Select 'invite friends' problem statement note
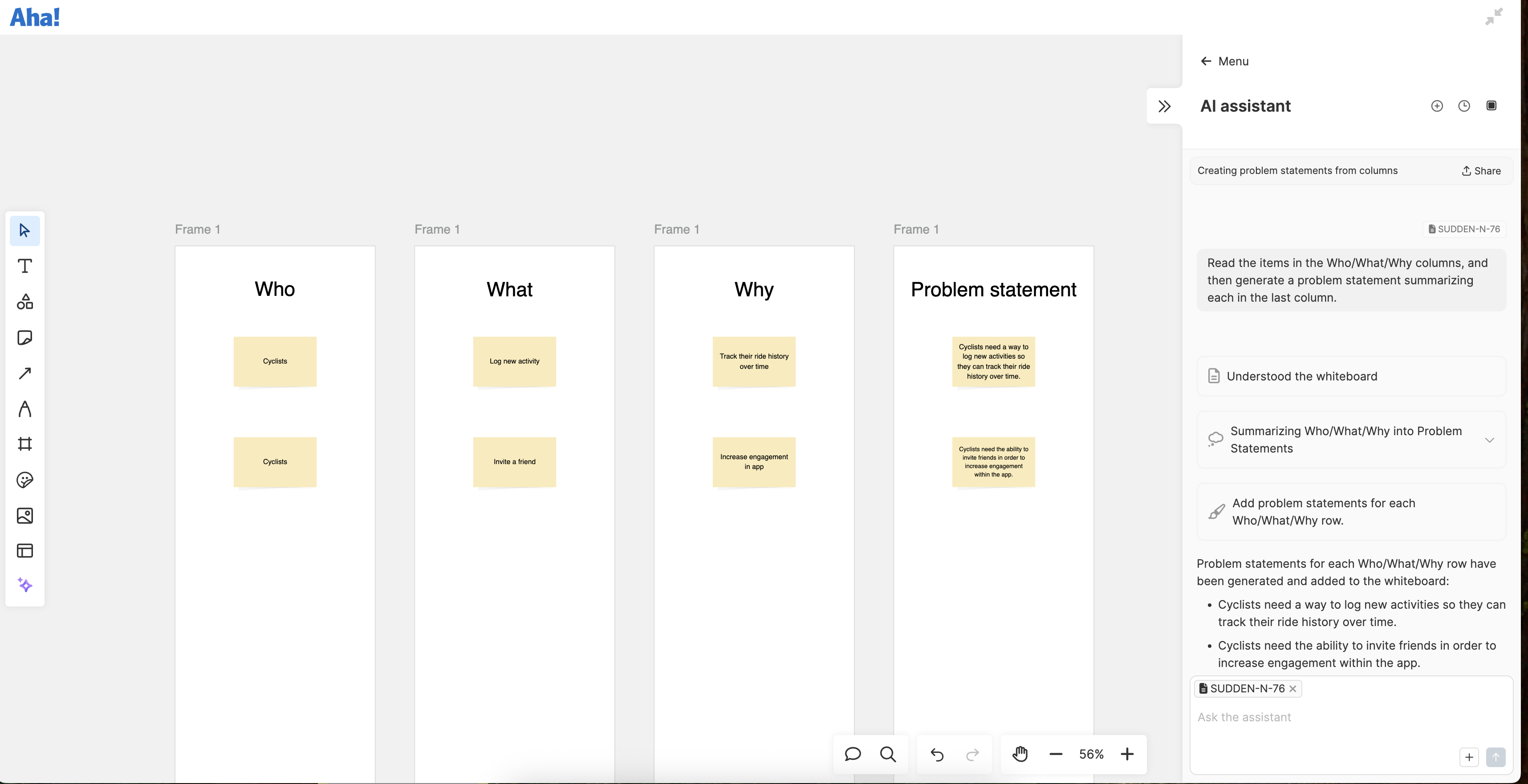1528x784 pixels. 994,461
